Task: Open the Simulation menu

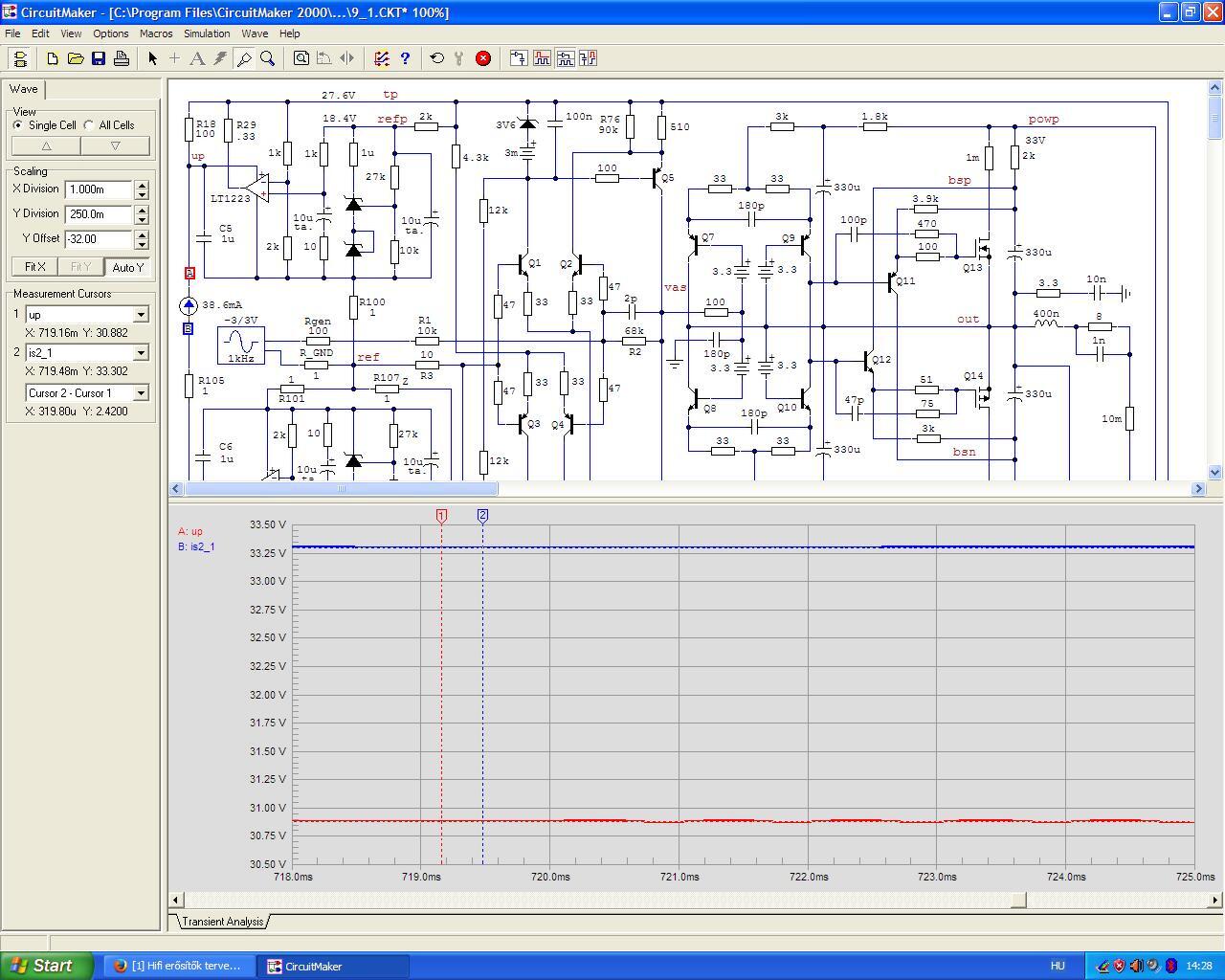Action: [207, 33]
